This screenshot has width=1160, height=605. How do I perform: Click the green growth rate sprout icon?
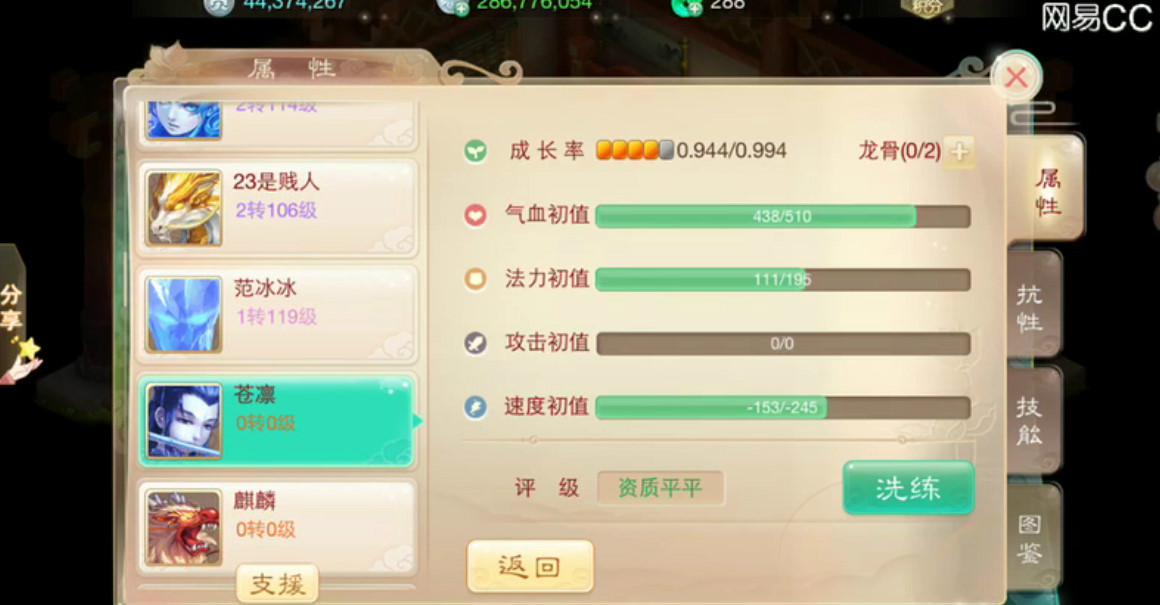(x=475, y=152)
